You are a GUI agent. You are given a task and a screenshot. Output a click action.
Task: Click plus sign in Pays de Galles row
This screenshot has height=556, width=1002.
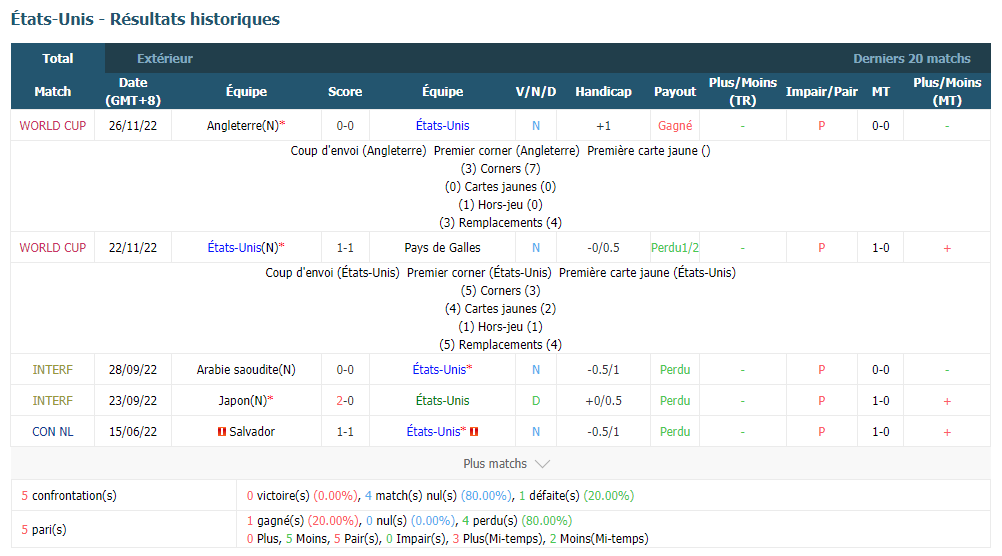[x=947, y=249]
